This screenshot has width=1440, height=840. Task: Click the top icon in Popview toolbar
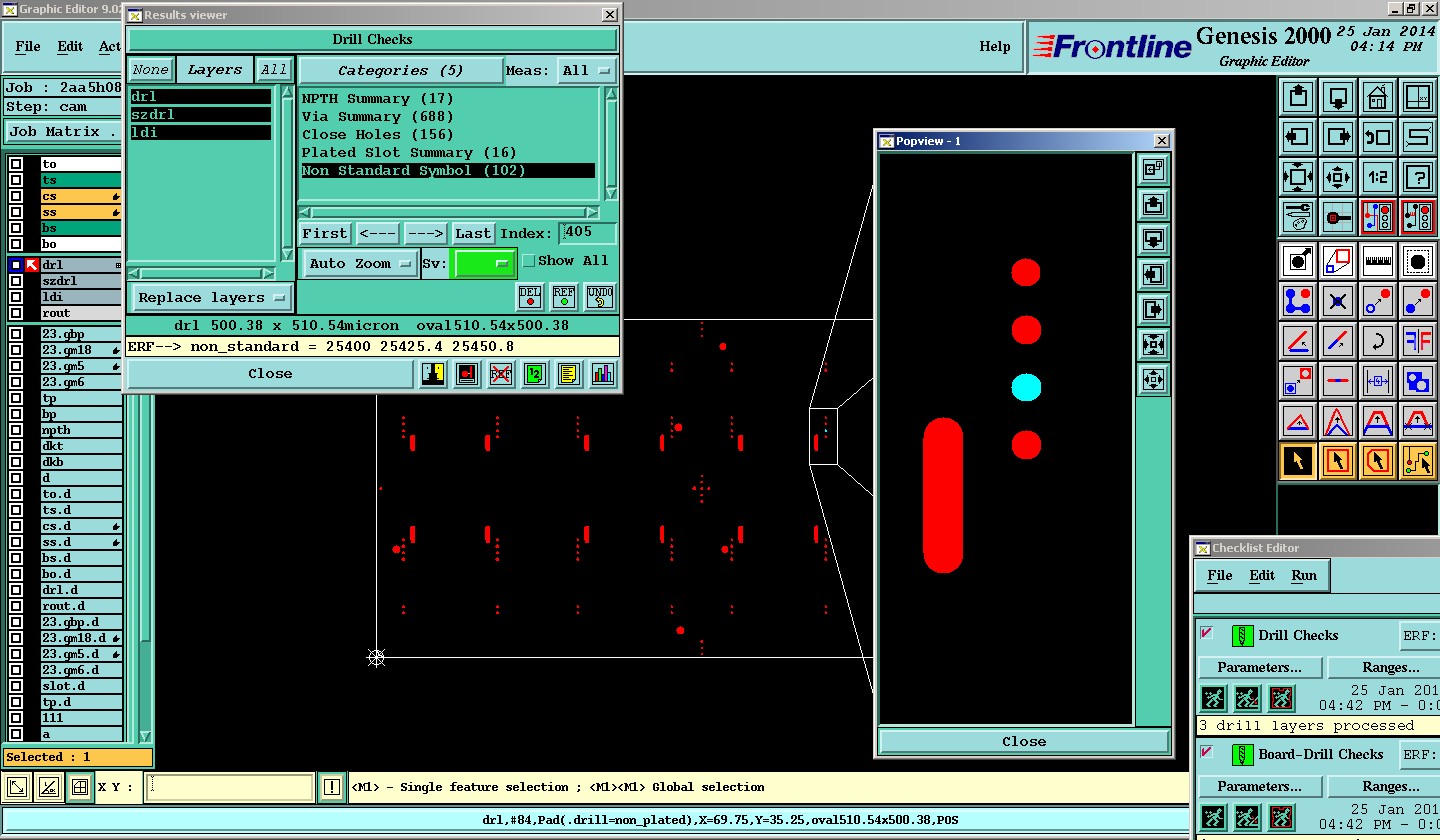(1153, 169)
